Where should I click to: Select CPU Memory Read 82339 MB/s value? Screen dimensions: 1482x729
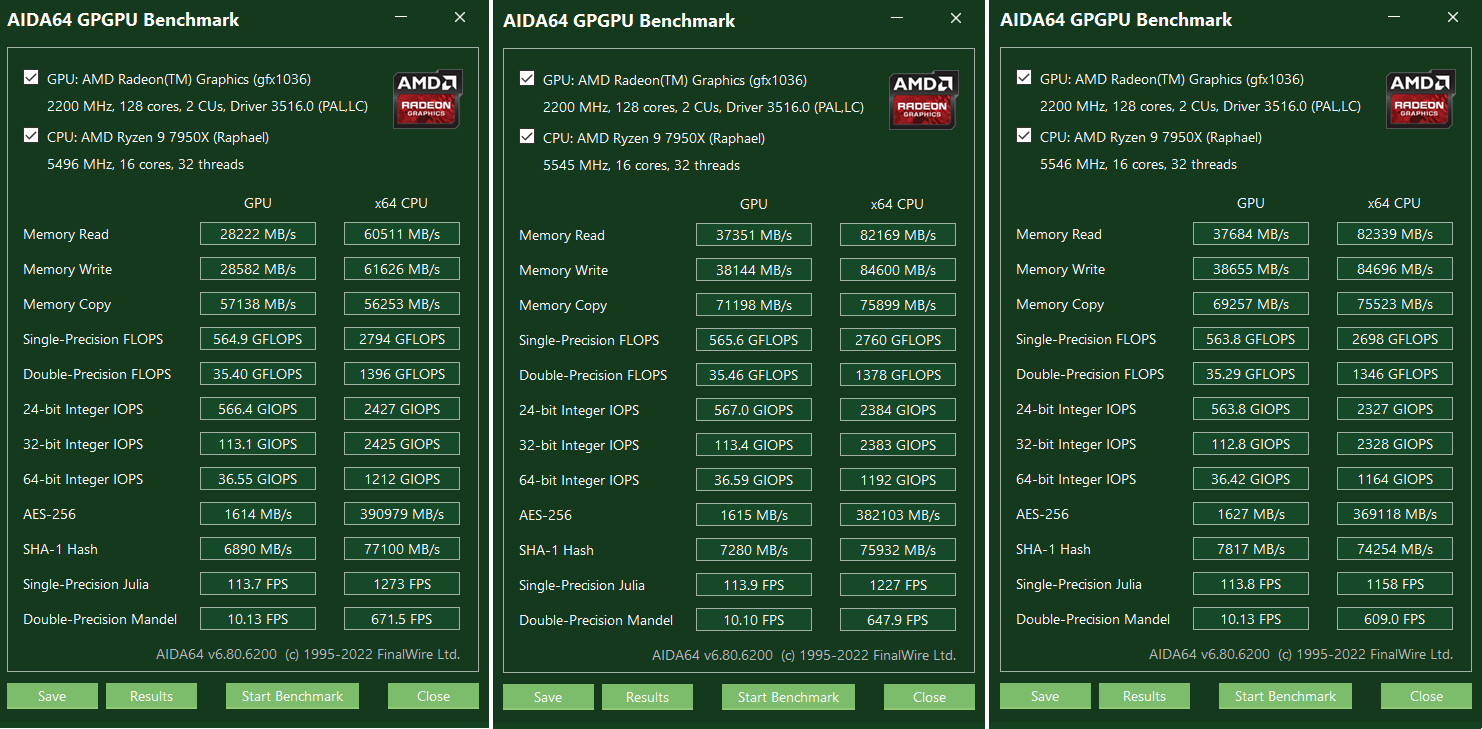[x=1395, y=234]
